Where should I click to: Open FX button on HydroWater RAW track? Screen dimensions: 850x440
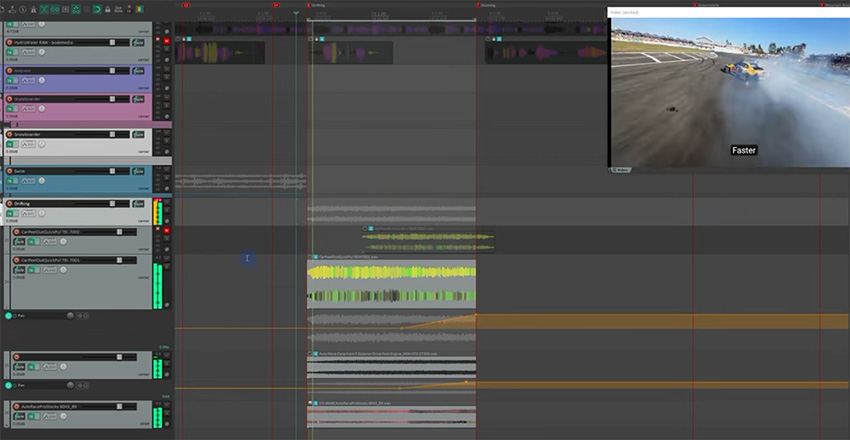point(12,52)
